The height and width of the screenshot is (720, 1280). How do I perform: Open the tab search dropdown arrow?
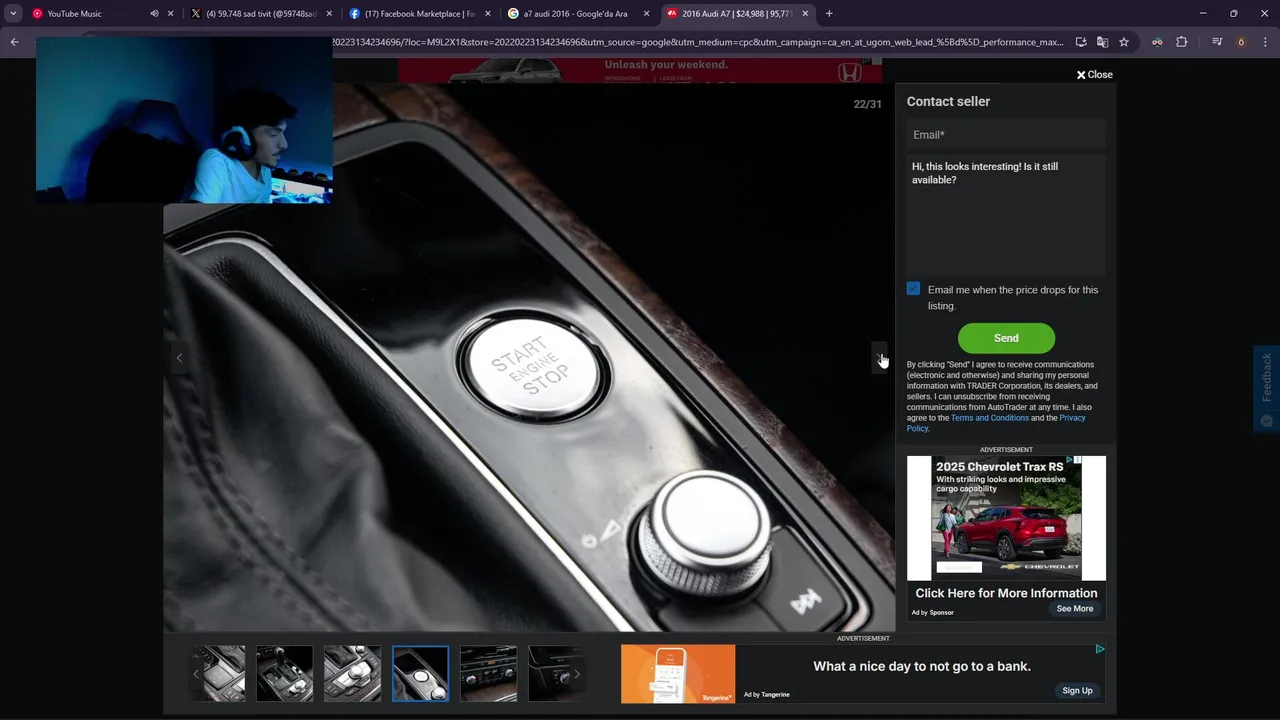13,14
